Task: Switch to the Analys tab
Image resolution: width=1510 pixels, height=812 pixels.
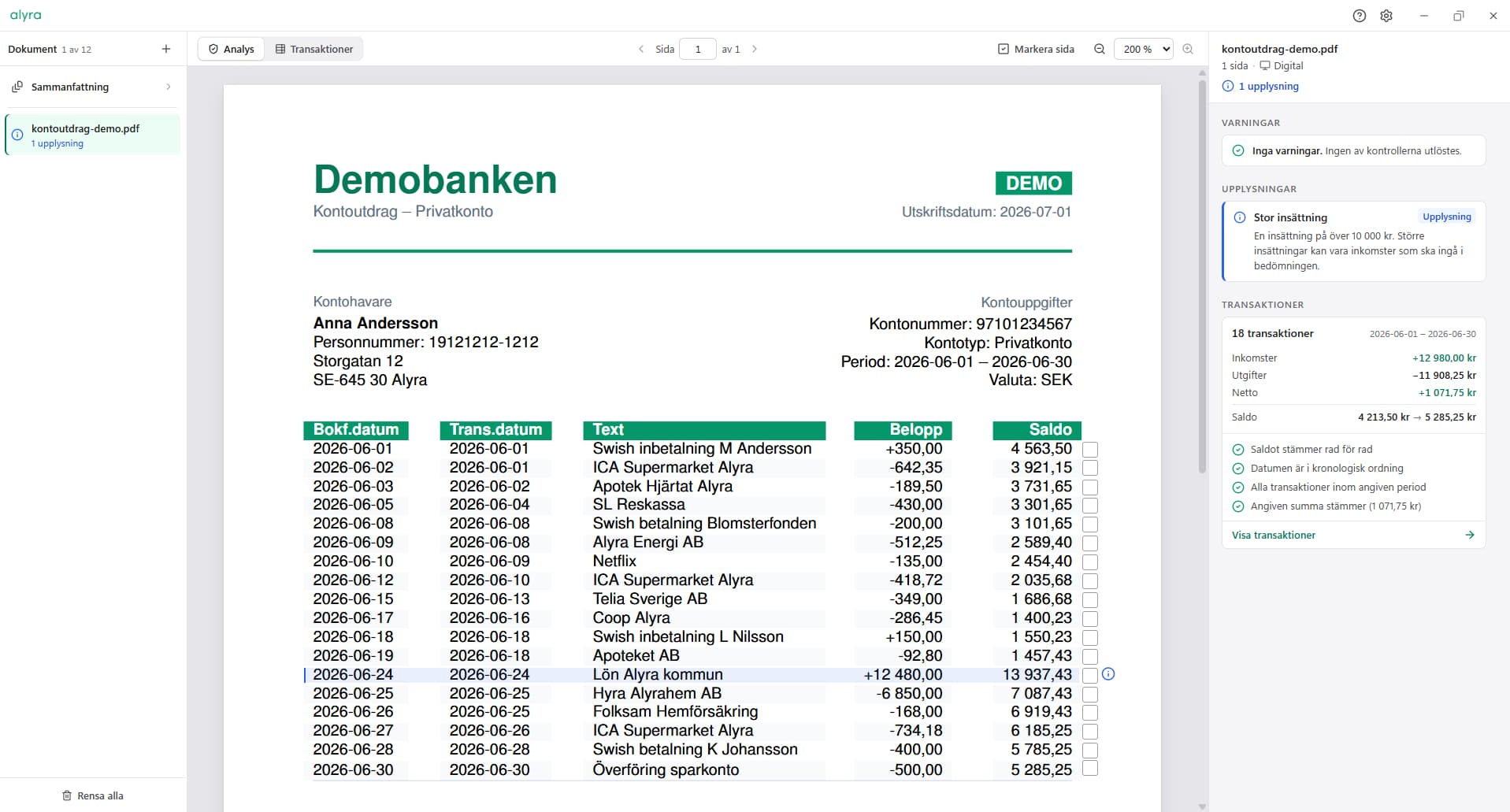Action: click(x=231, y=49)
